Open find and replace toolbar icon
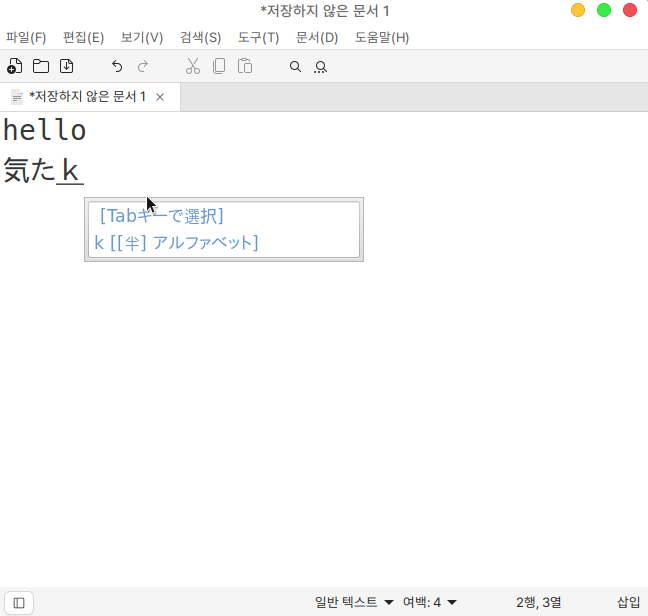This screenshot has width=648, height=616. (x=321, y=67)
